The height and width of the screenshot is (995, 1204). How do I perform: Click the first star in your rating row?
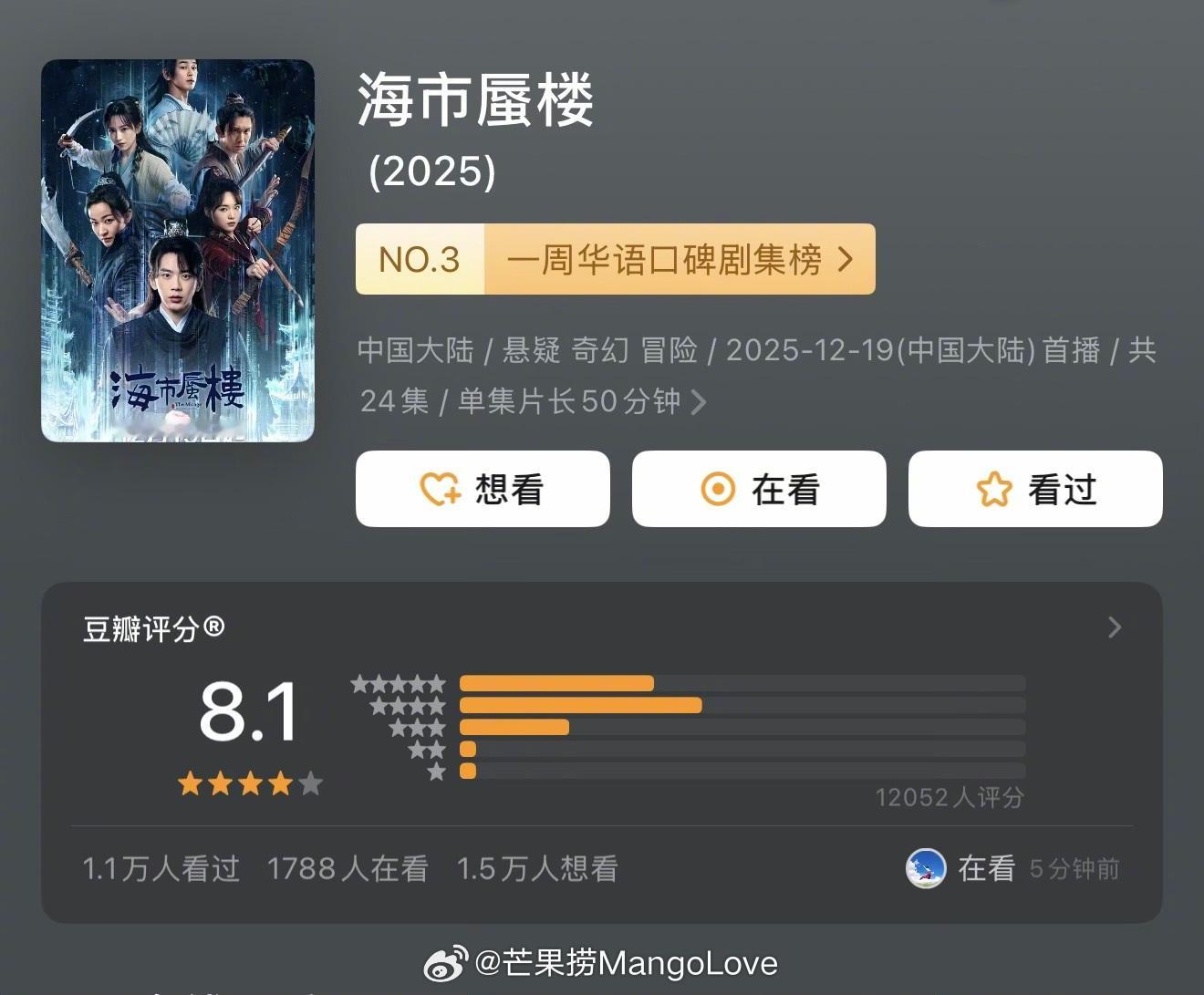[189, 783]
